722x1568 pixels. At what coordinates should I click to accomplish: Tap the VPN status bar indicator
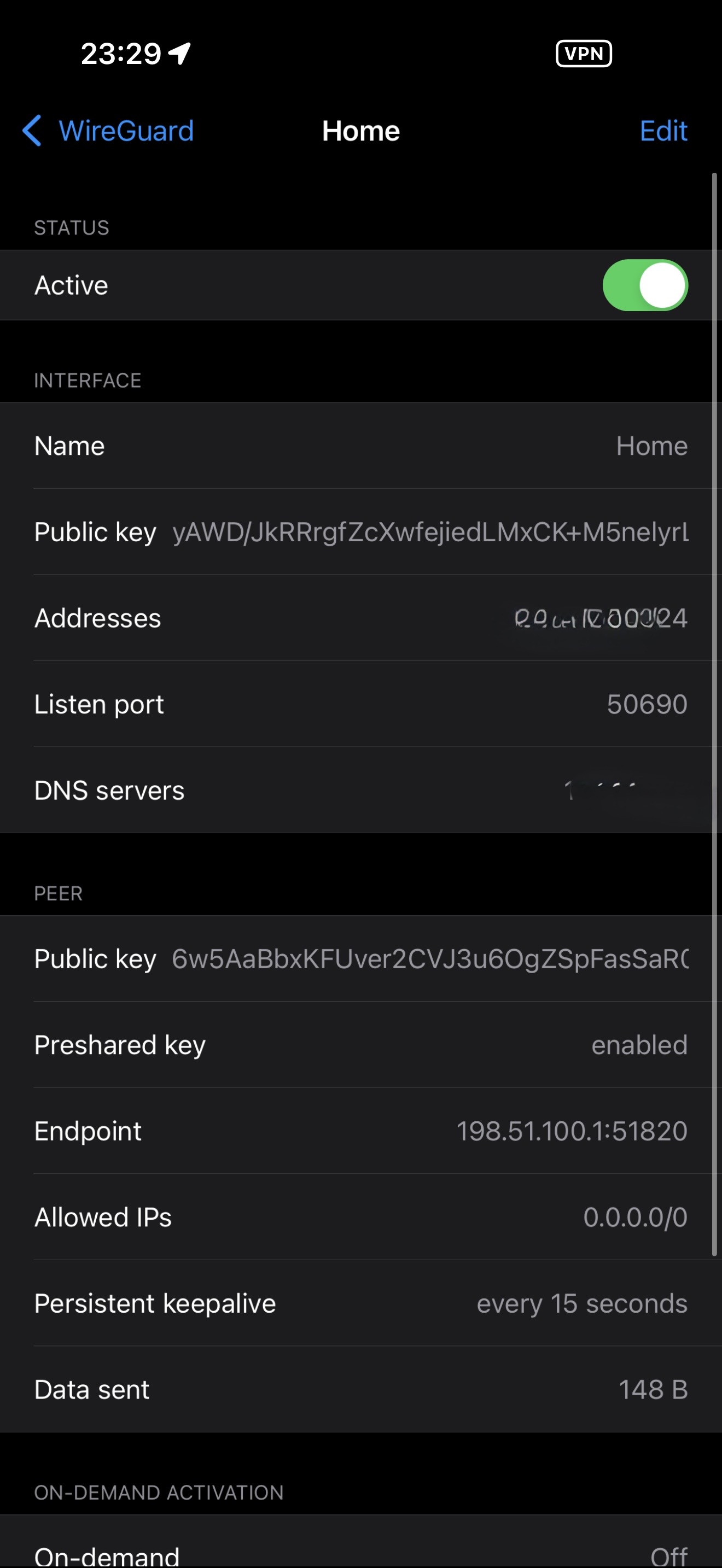point(583,54)
